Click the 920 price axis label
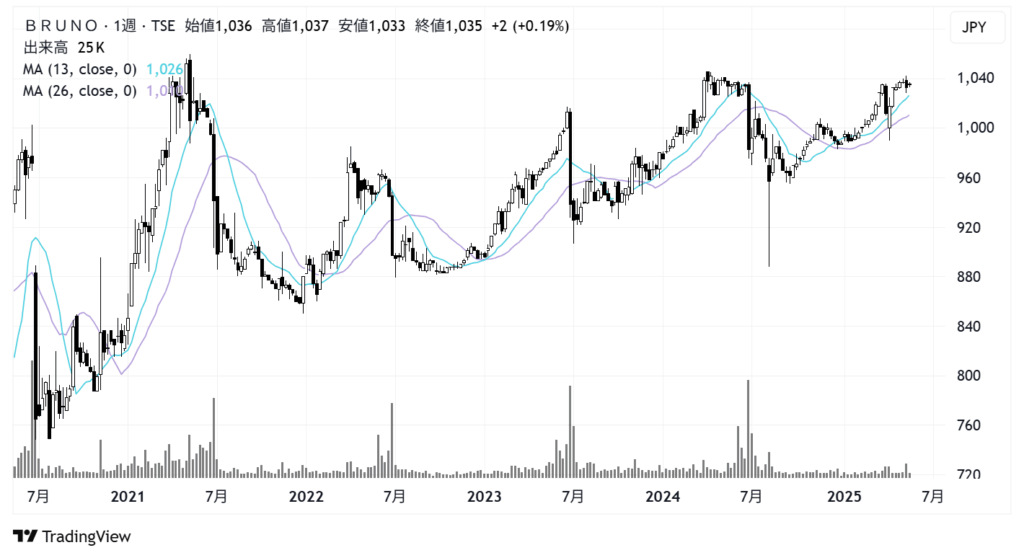The height and width of the screenshot is (558, 1024). (968, 227)
